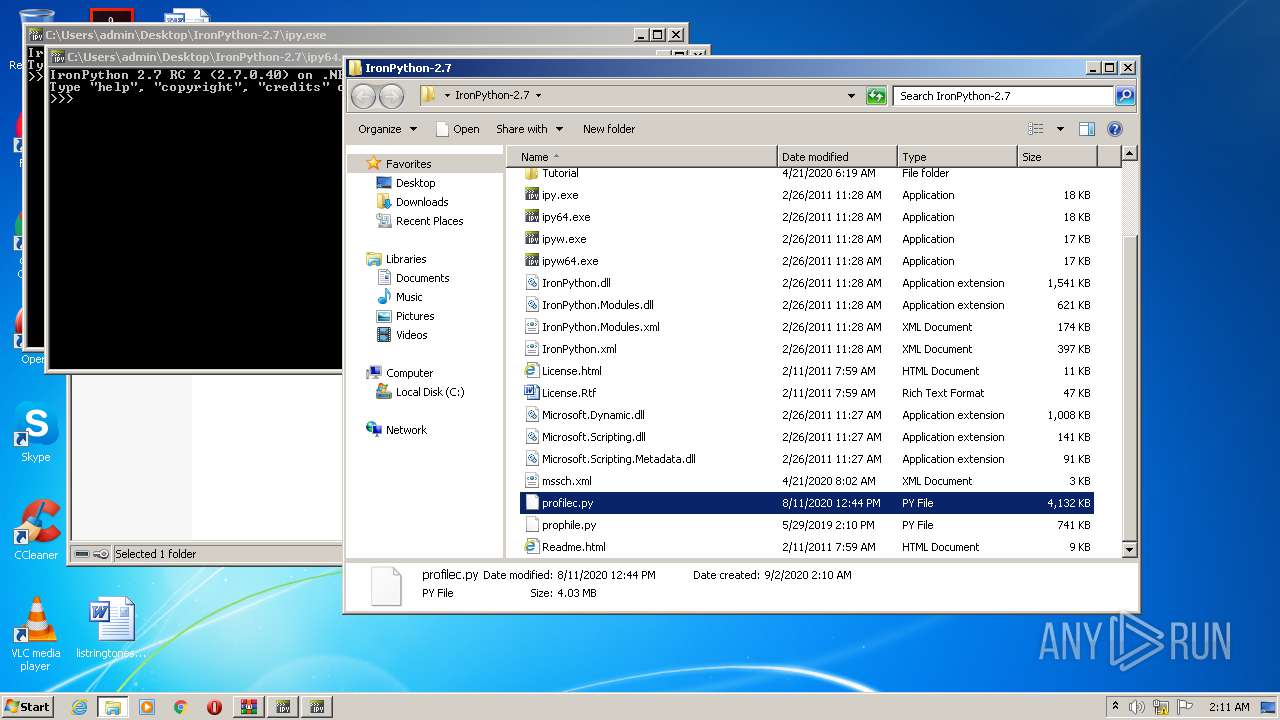The image size is (1280, 720).
Task: Select the Readme.html file icon
Action: (x=532, y=547)
